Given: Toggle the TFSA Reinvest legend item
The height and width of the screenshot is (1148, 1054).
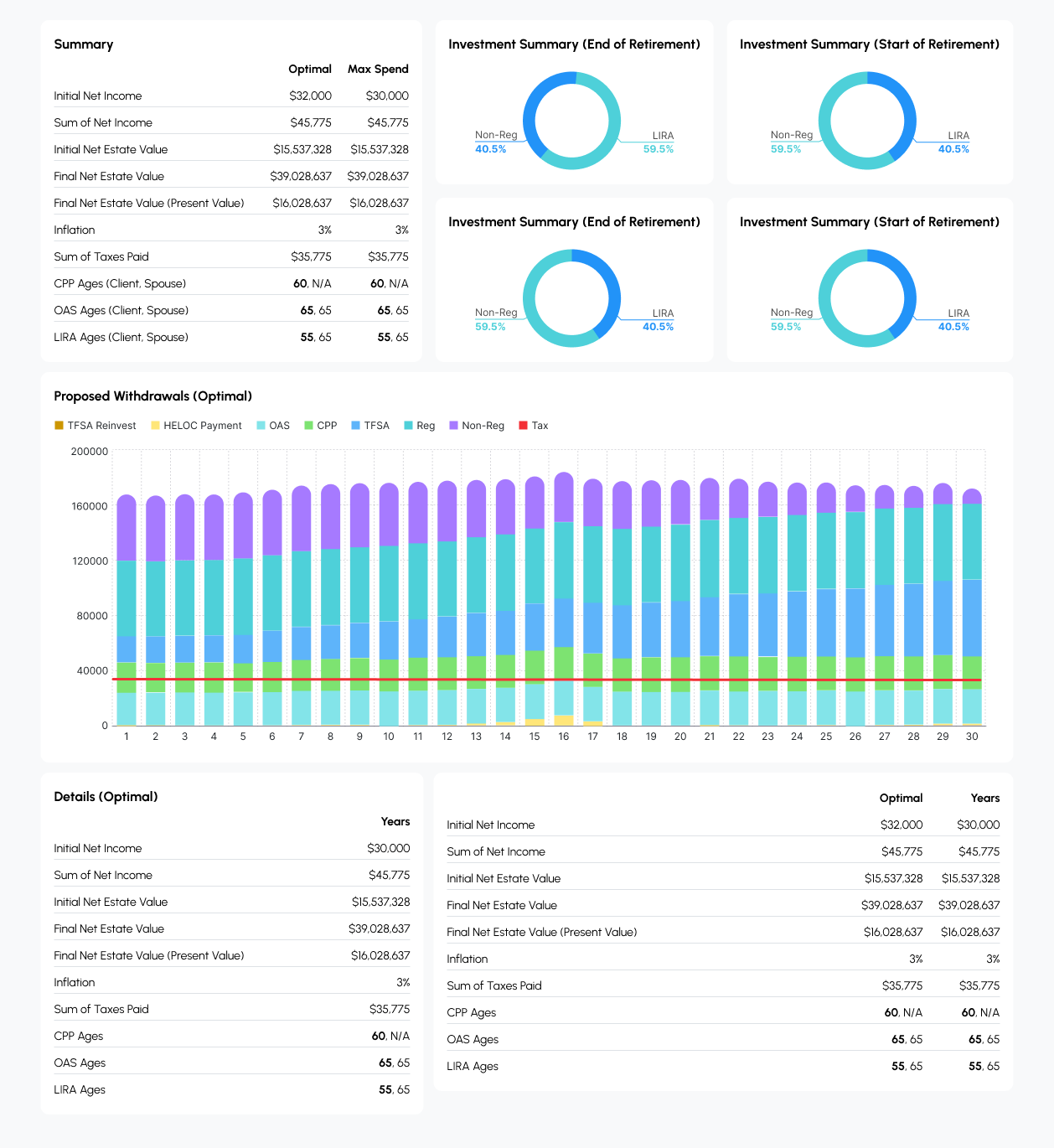Looking at the screenshot, I should pos(95,426).
